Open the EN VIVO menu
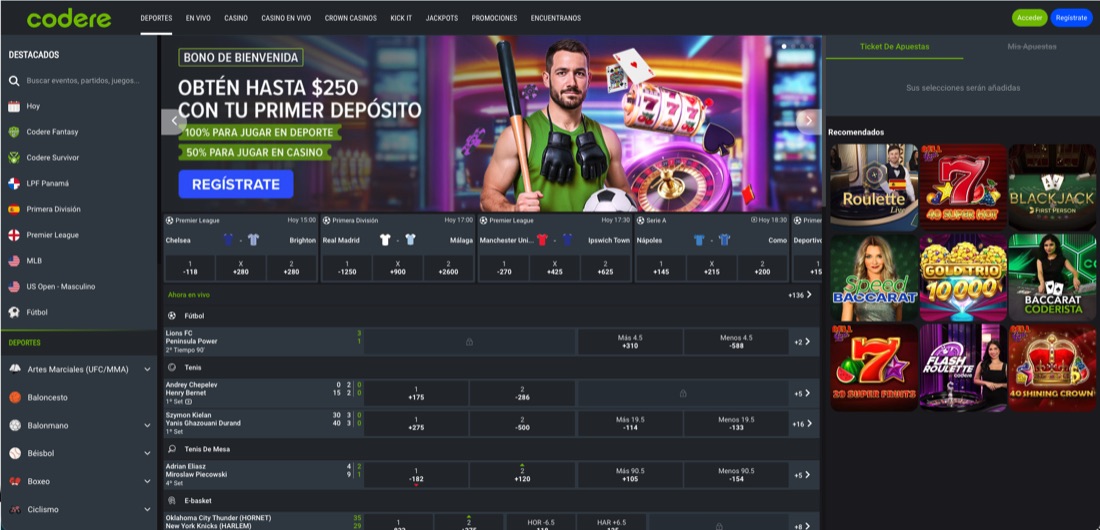Screen dimensions: 1100x530 pos(199,18)
